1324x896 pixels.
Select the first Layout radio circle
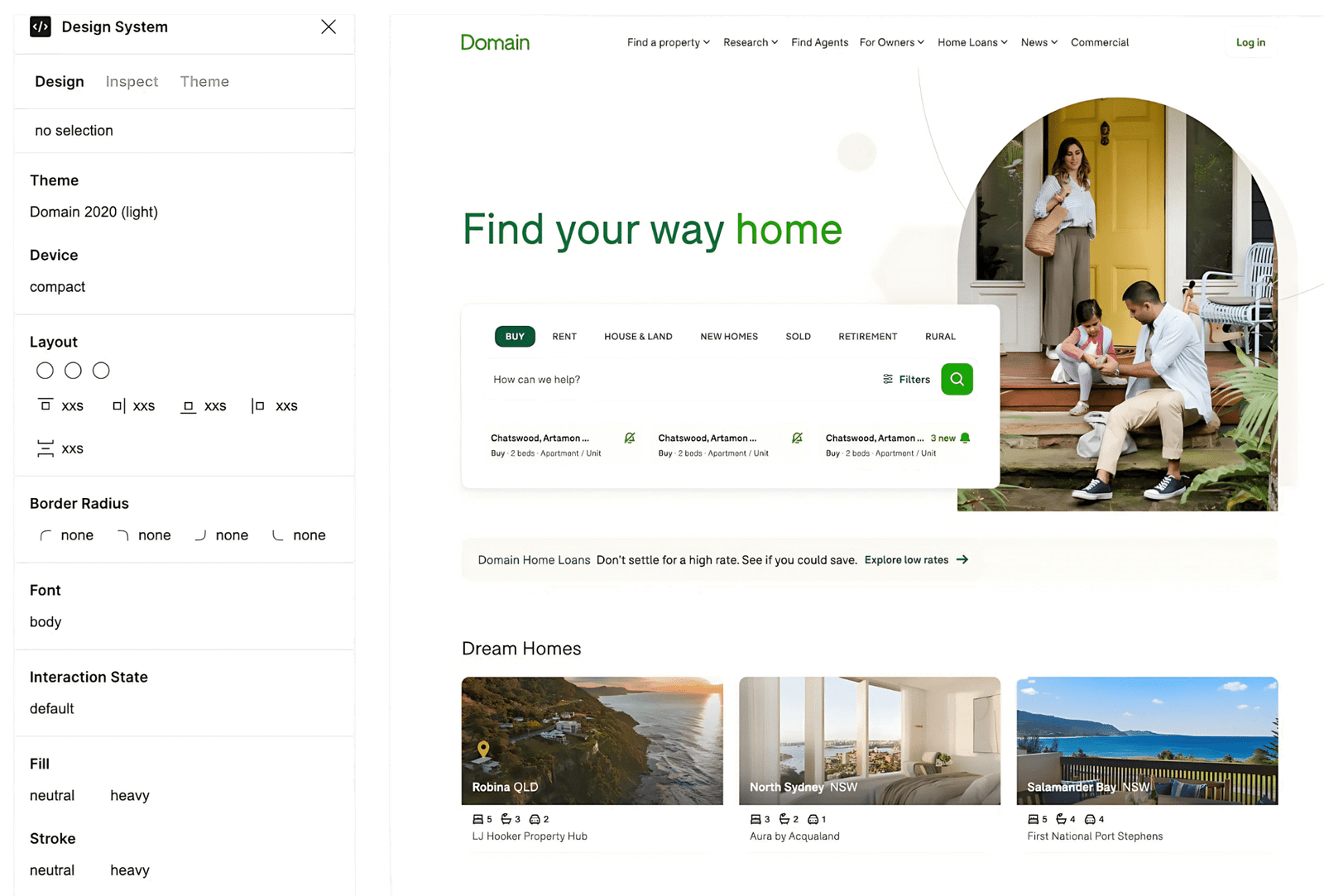click(46, 371)
